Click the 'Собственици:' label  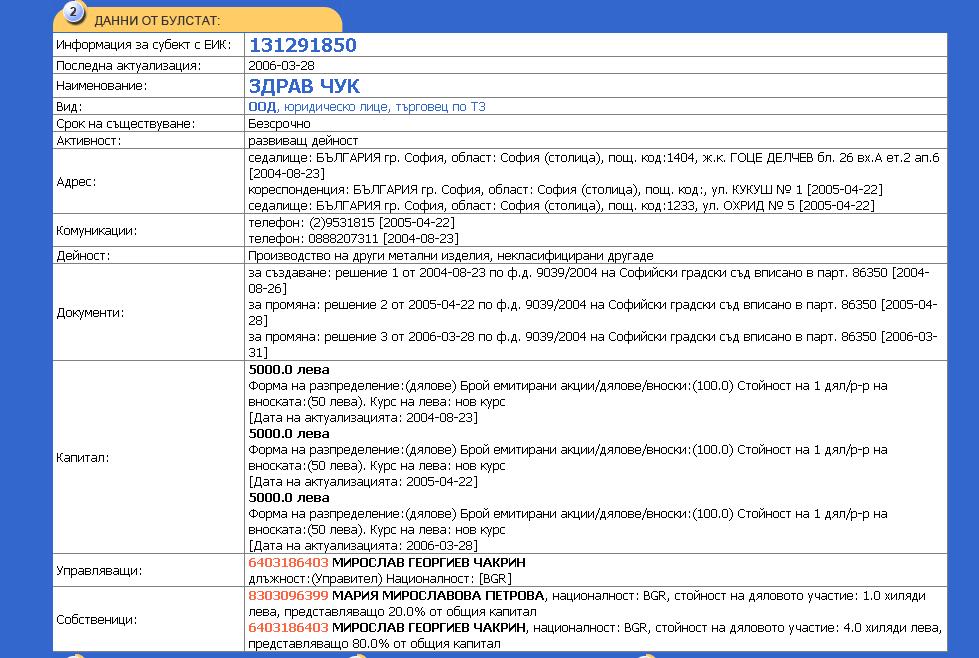97,619
